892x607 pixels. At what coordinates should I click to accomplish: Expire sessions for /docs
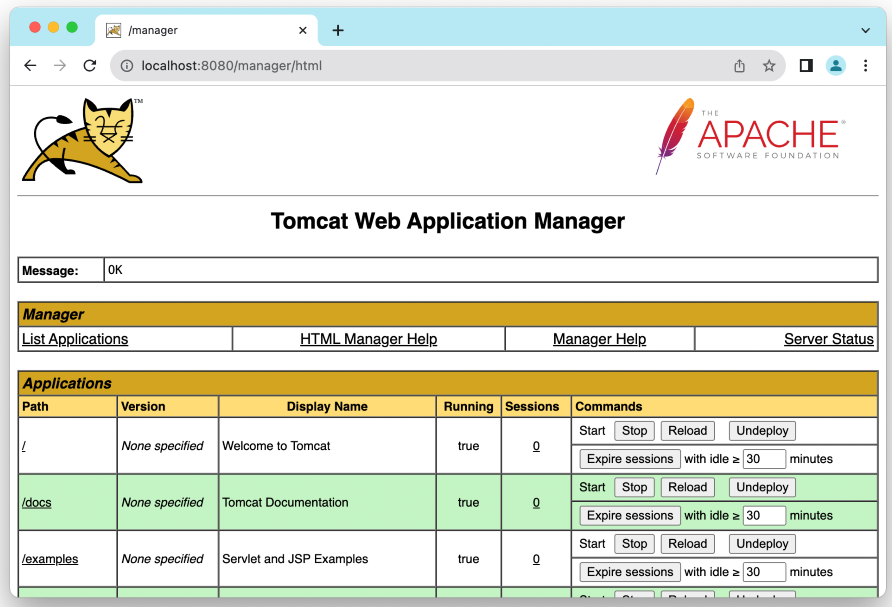[x=630, y=515]
